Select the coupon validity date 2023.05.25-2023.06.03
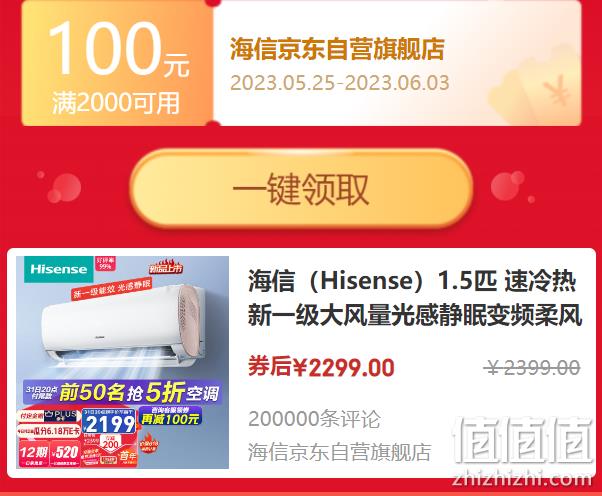 point(339,83)
